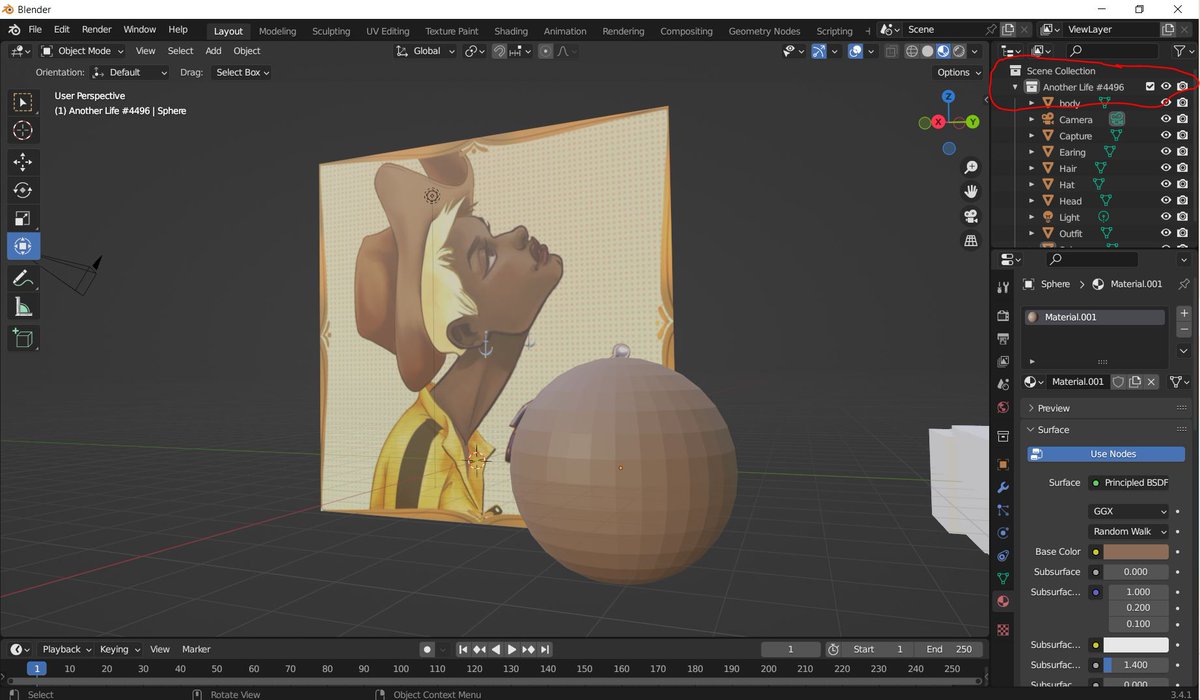
Task: Open the Physics properties tab
Action: point(1003,533)
